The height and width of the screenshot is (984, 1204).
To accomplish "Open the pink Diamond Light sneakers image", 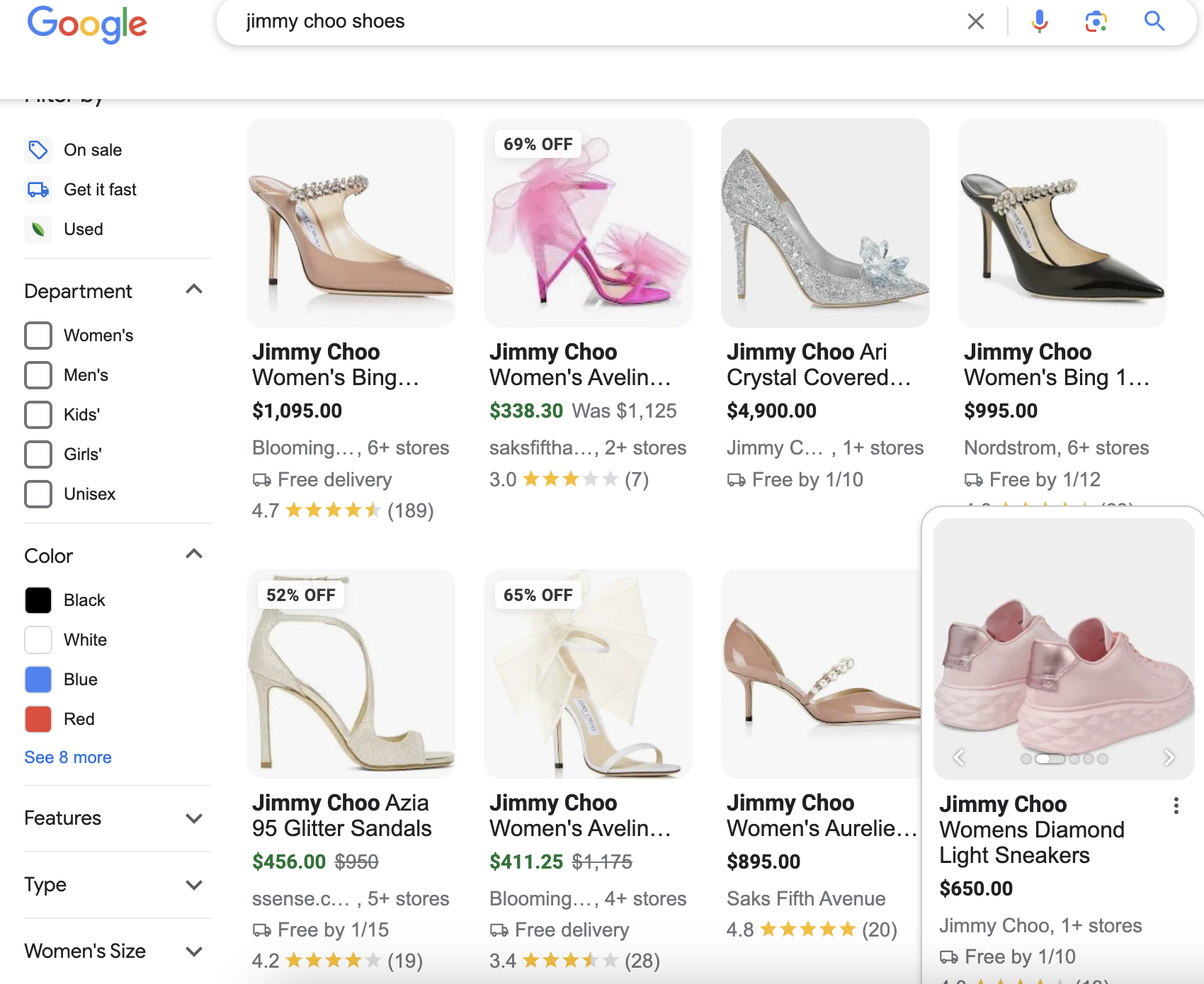I will coord(1064,649).
